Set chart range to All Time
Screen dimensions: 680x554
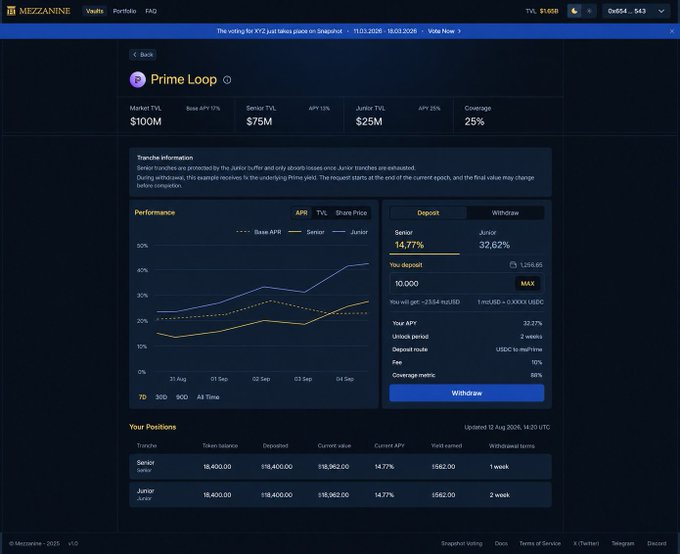(x=208, y=397)
